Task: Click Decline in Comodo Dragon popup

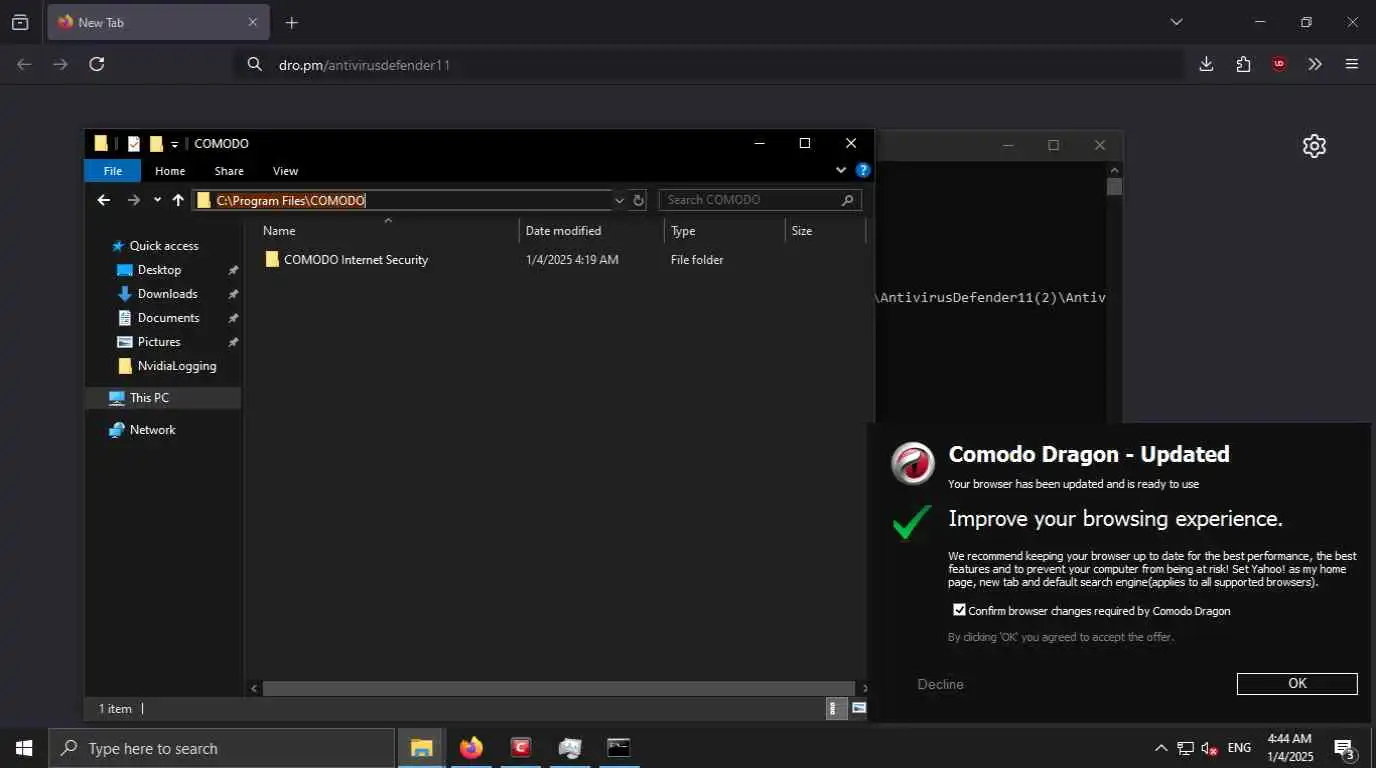Action: (x=940, y=684)
